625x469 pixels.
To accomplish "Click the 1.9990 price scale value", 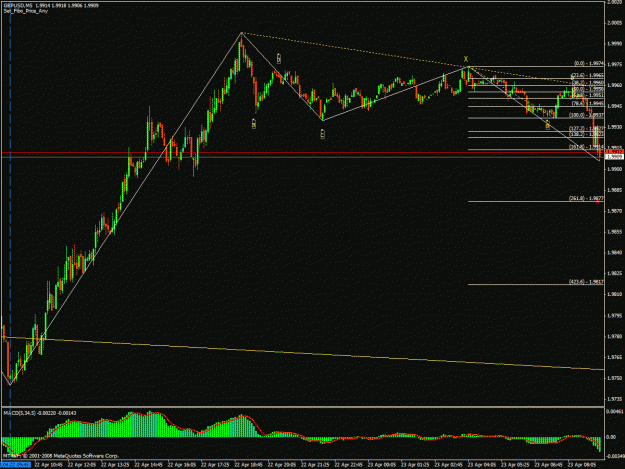I will (614, 43).
